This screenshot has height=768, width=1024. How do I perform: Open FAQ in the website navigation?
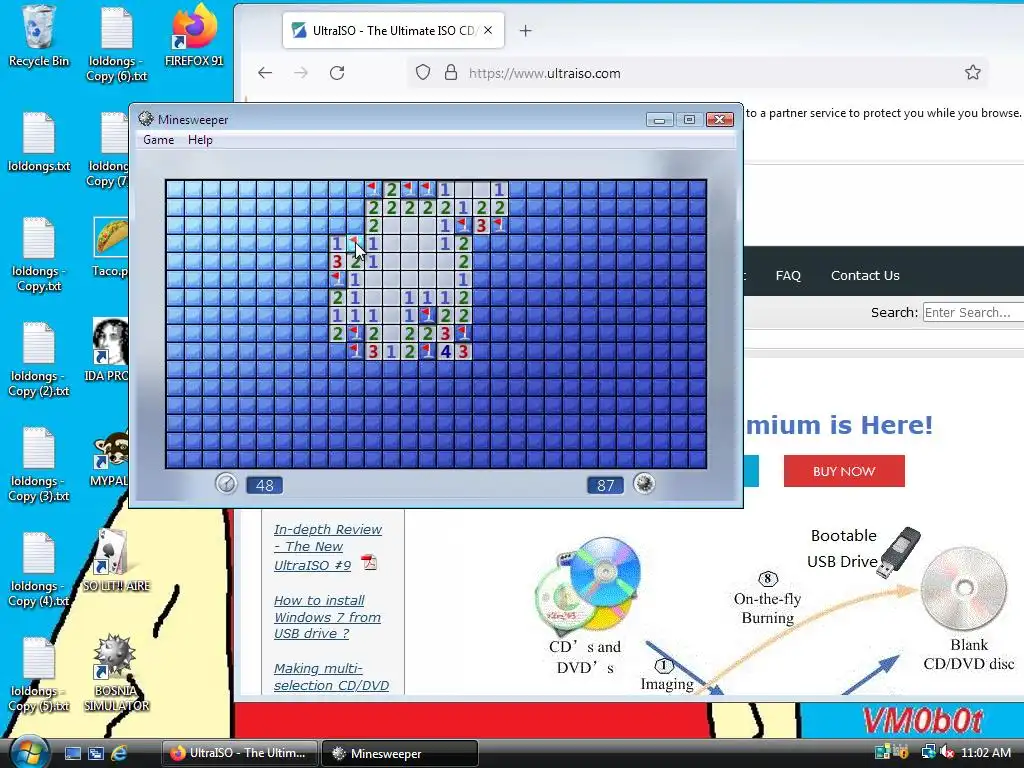pyautogui.click(x=788, y=276)
